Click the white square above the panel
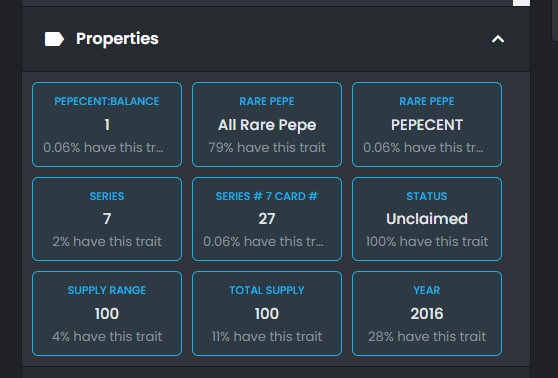Viewport: 558px width, 378px height. 521,3
